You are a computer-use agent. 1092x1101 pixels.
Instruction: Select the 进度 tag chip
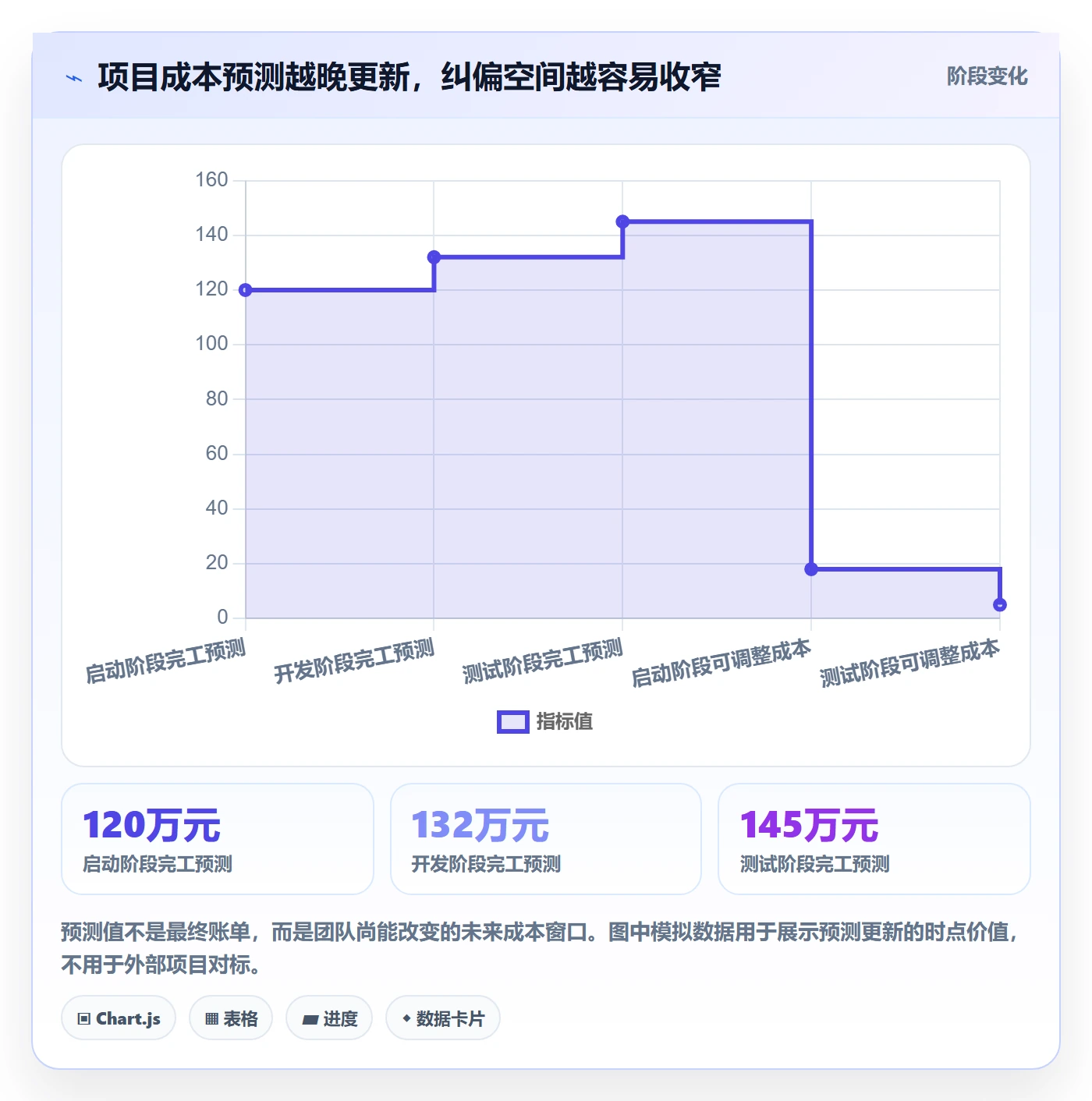click(x=329, y=1018)
